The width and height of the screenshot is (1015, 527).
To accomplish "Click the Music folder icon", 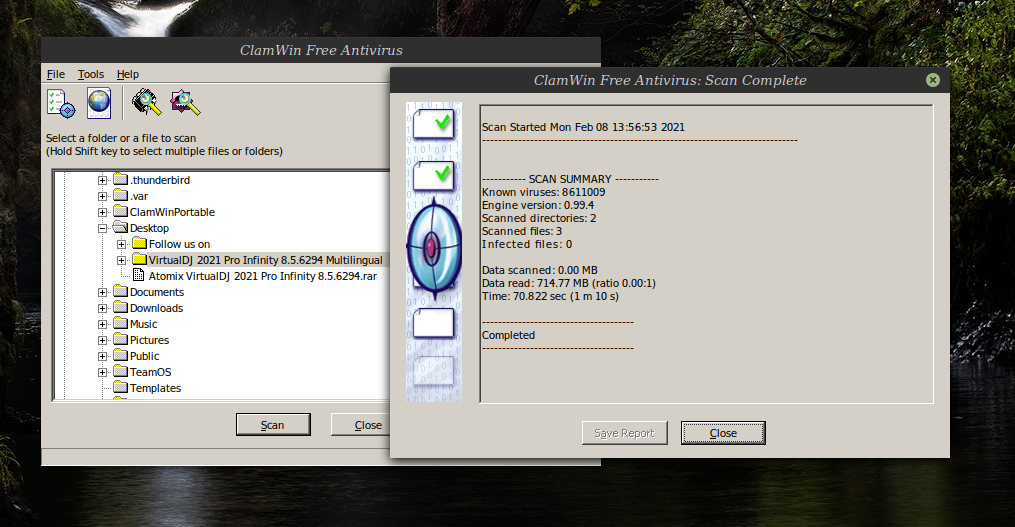I will point(120,324).
